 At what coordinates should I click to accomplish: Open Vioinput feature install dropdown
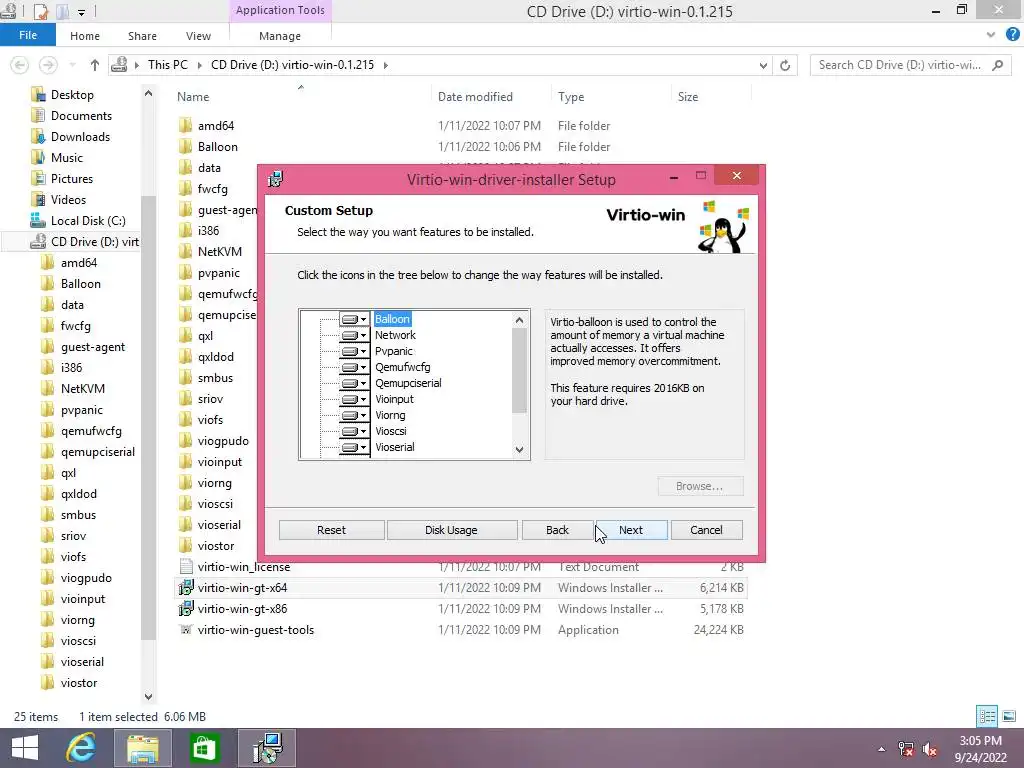354,399
